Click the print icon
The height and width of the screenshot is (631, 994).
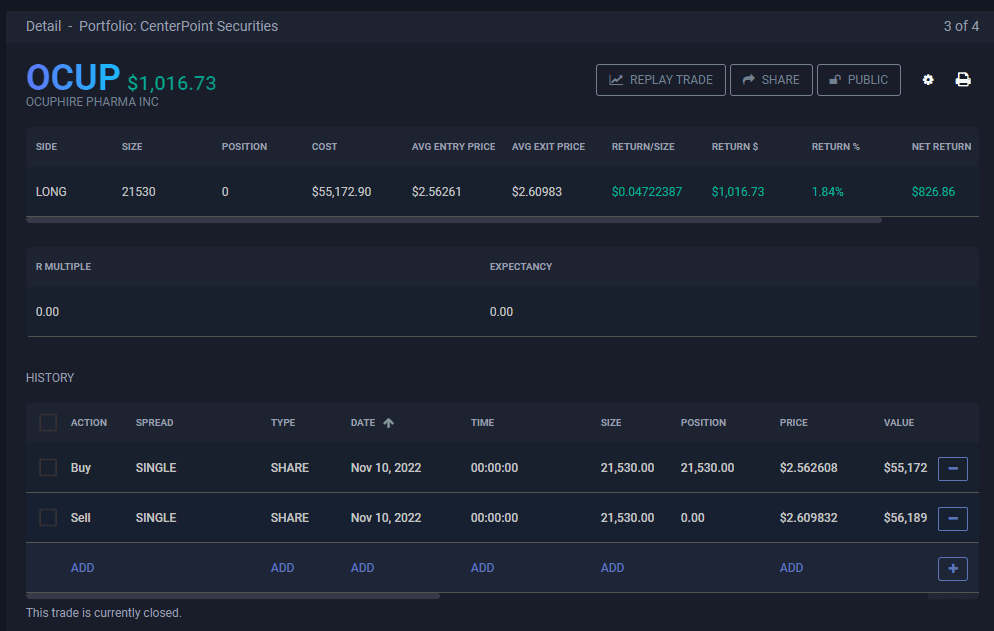coord(963,80)
